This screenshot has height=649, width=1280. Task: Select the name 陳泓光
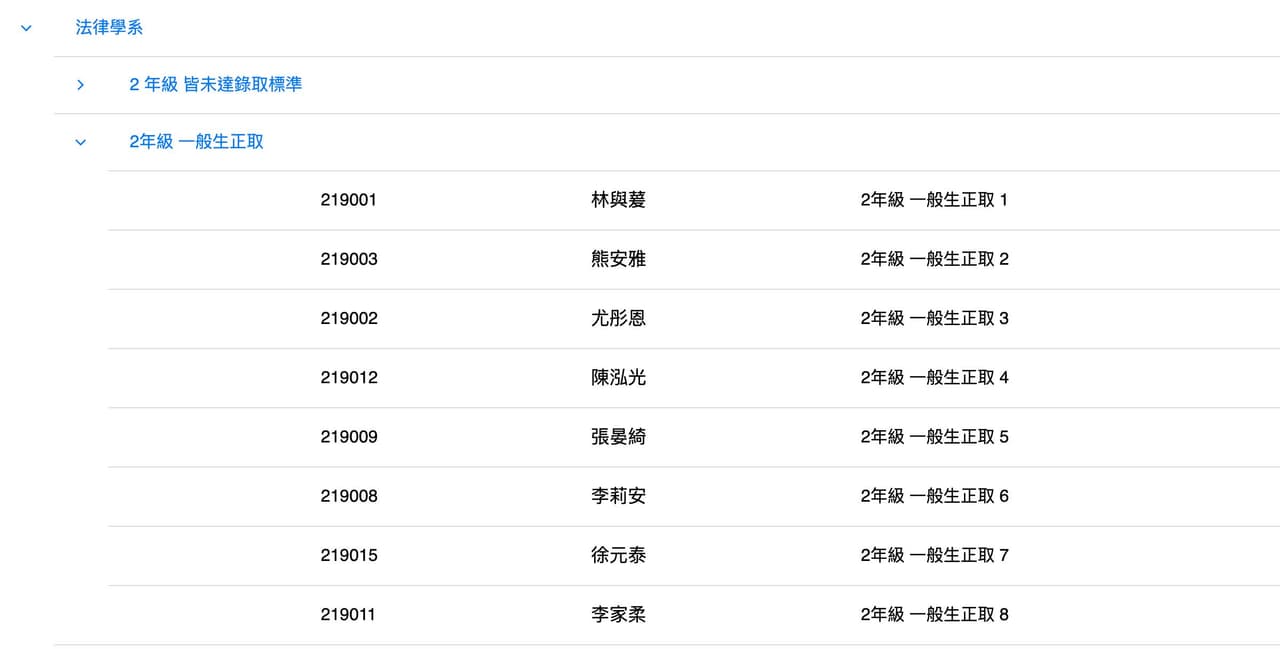click(x=619, y=377)
